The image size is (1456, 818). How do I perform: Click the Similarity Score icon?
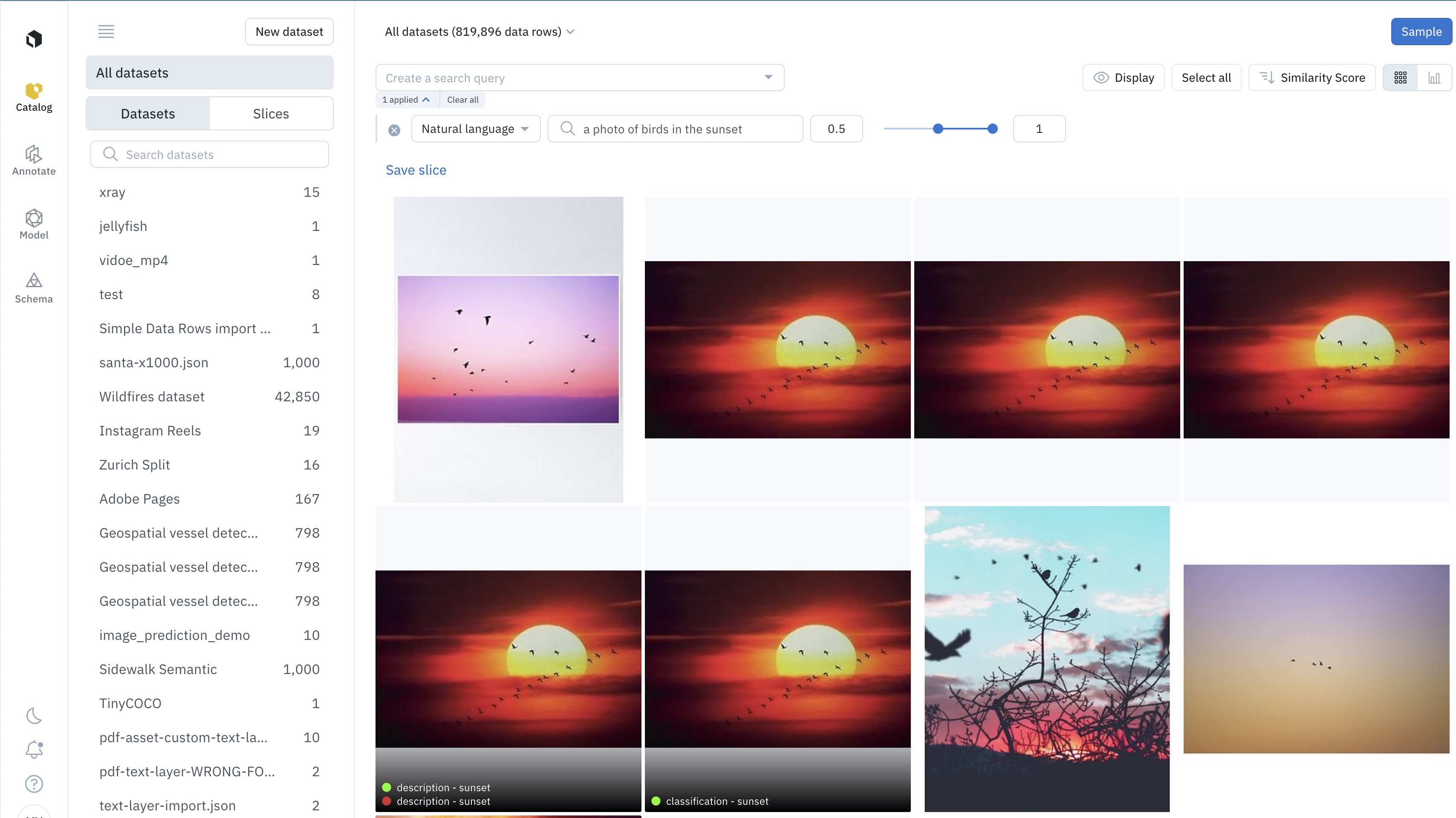coord(1270,77)
